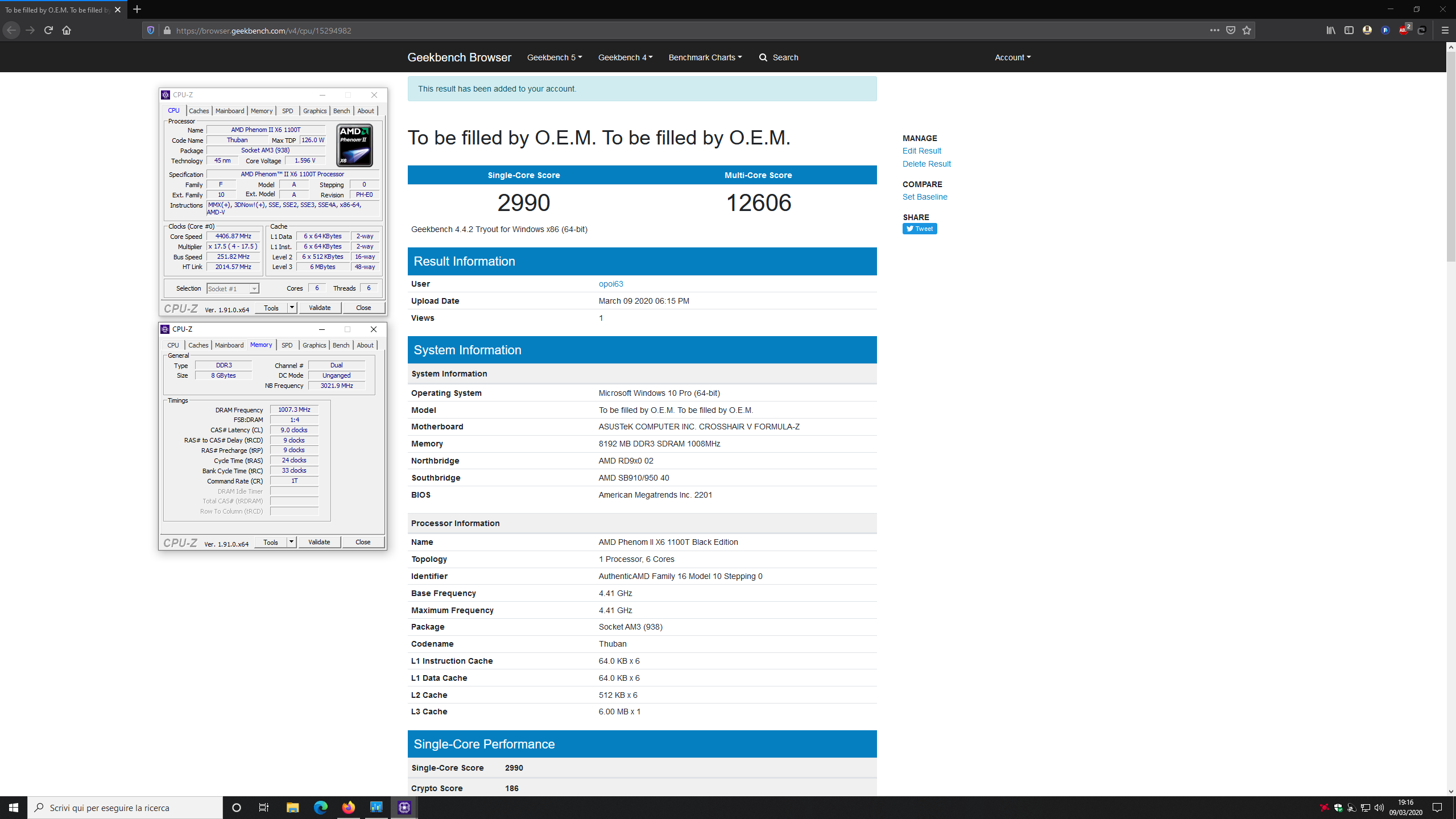Open SPD tab in lower CPU-Z window
1456x819 pixels.
coord(287,345)
